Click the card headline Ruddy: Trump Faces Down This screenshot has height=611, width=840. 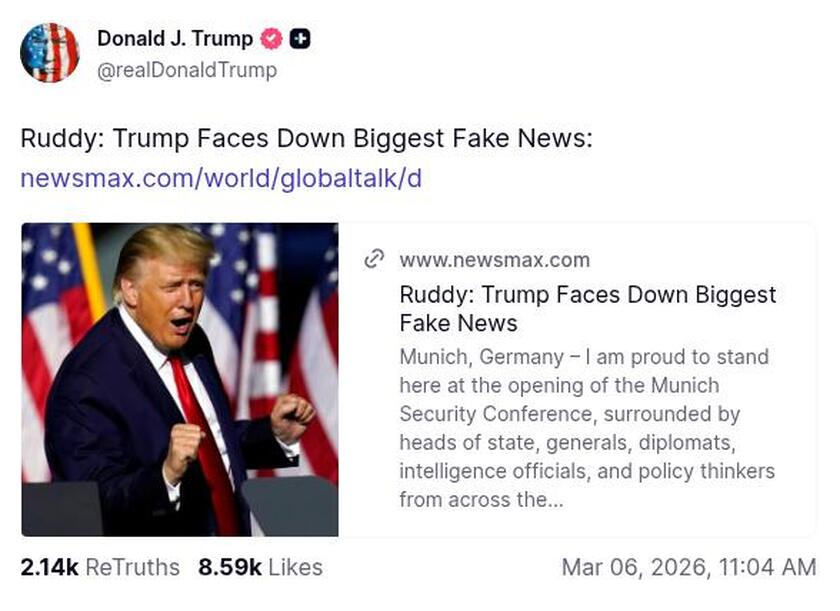tap(588, 295)
